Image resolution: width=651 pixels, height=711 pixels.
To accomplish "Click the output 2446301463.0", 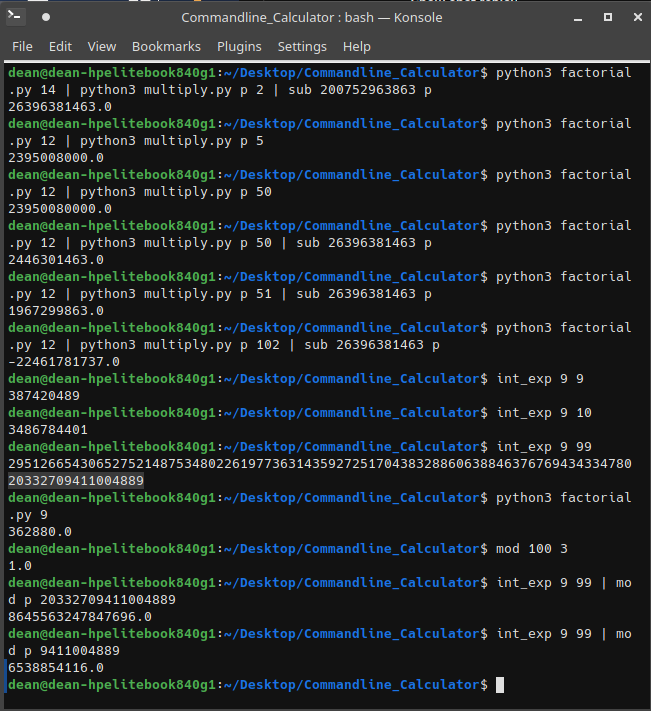I will coord(56,260).
